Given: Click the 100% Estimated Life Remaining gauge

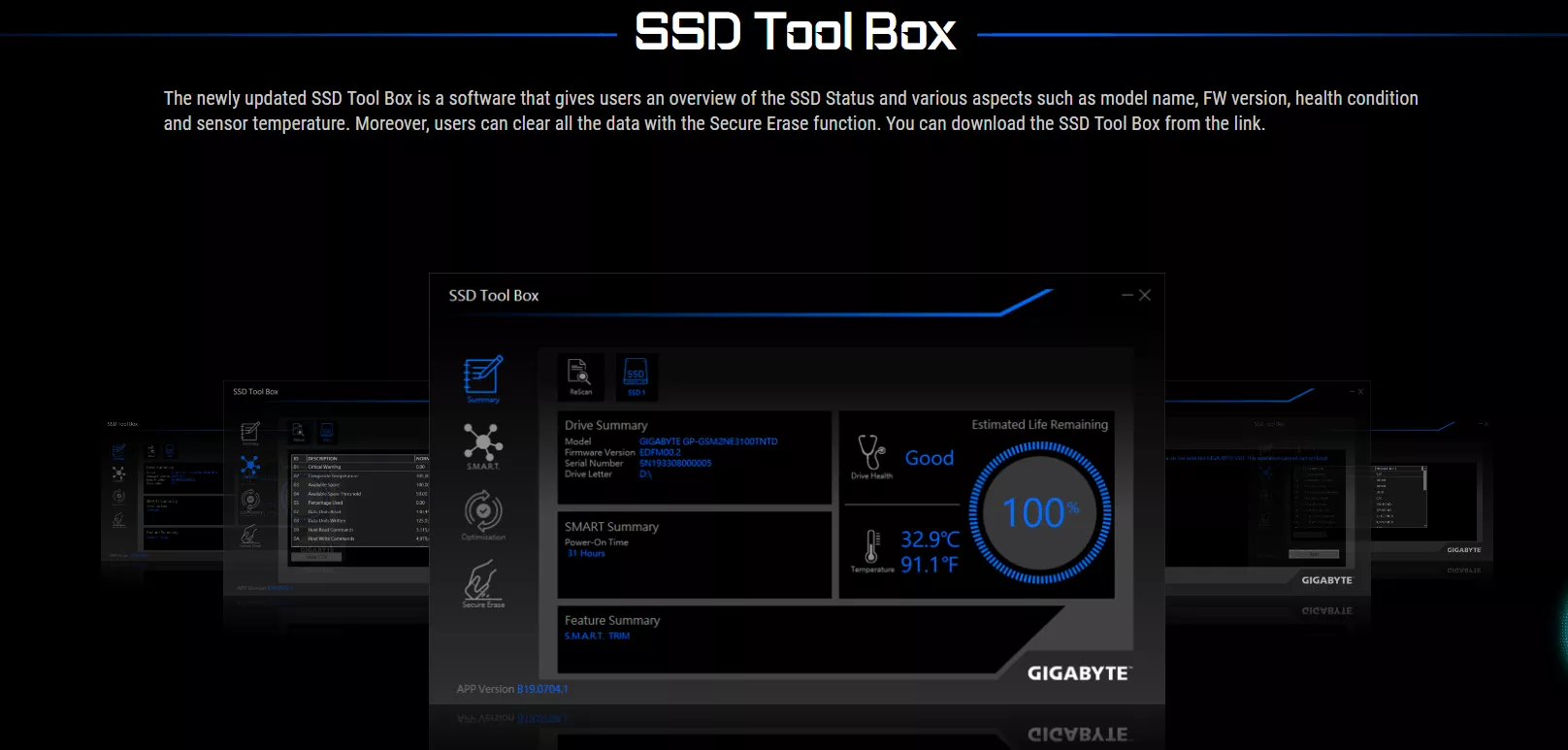Looking at the screenshot, I should (x=1040, y=512).
